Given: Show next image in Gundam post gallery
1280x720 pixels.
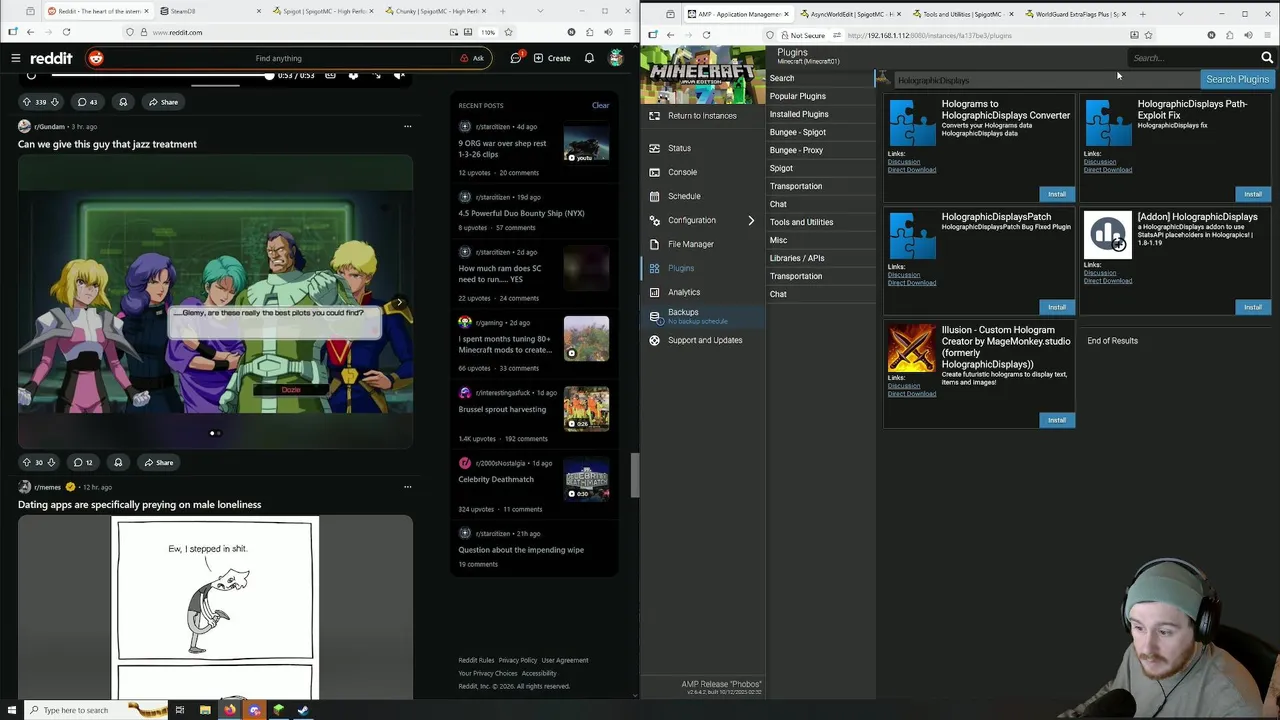Looking at the screenshot, I should click(x=399, y=302).
